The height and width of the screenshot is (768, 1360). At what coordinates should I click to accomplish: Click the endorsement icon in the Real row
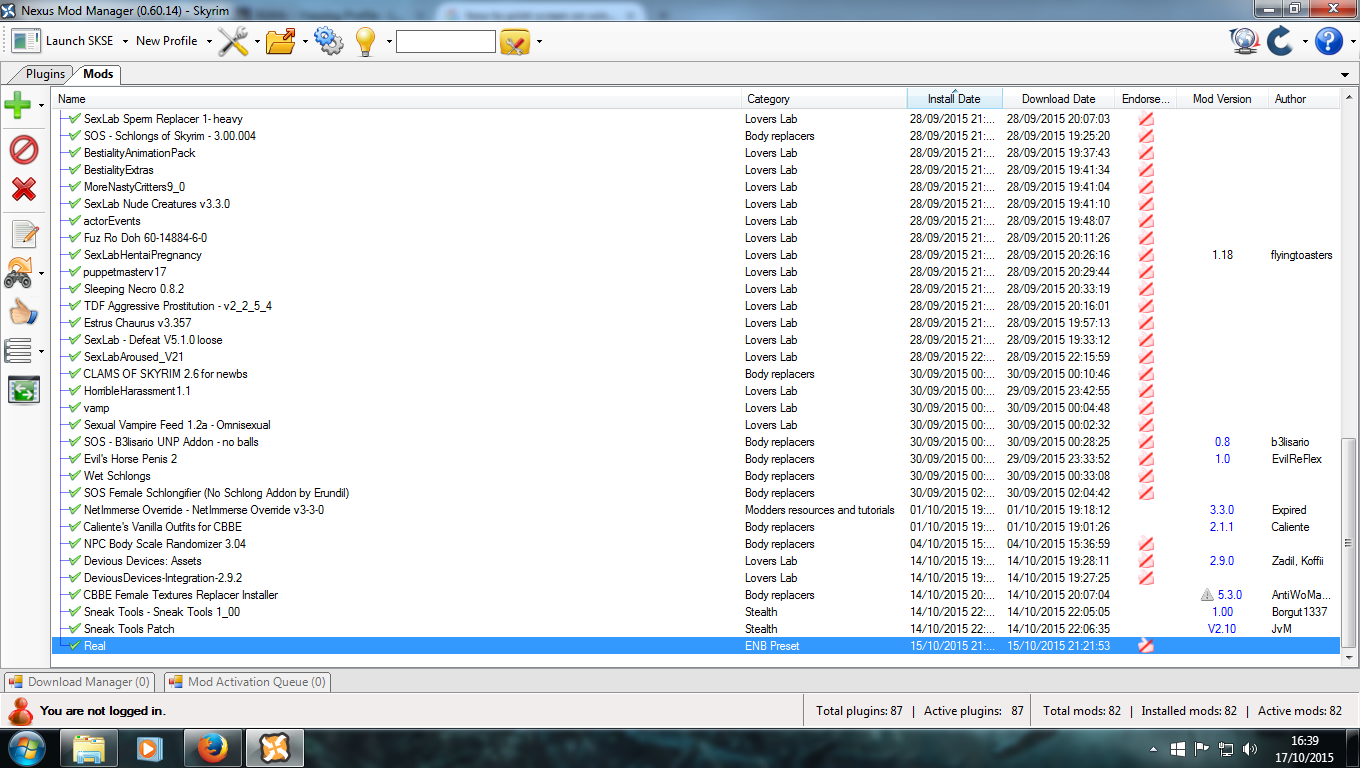pos(1146,646)
